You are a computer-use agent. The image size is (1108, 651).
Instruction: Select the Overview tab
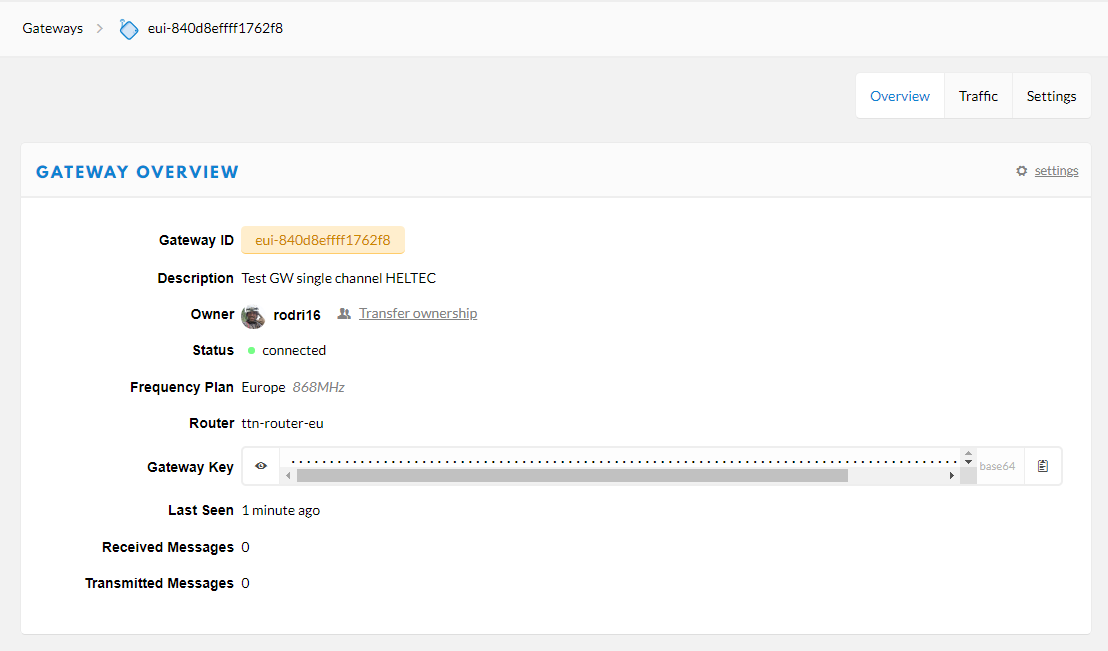pos(900,96)
